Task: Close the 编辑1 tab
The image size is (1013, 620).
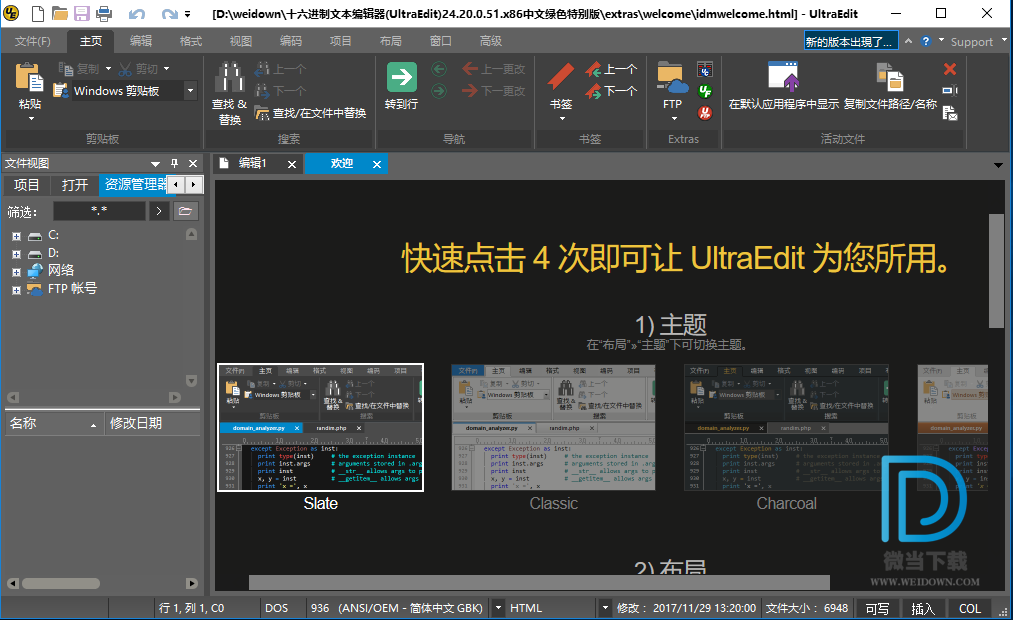Action: tap(292, 165)
